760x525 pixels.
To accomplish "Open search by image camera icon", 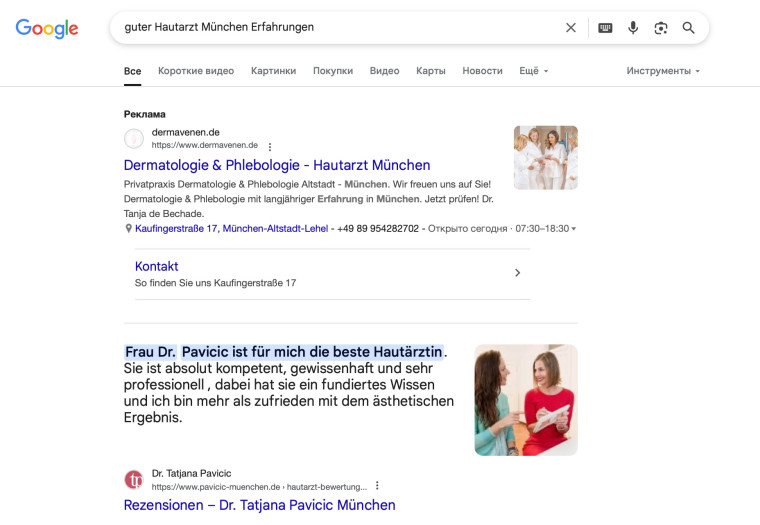I will (x=661, y=28).
